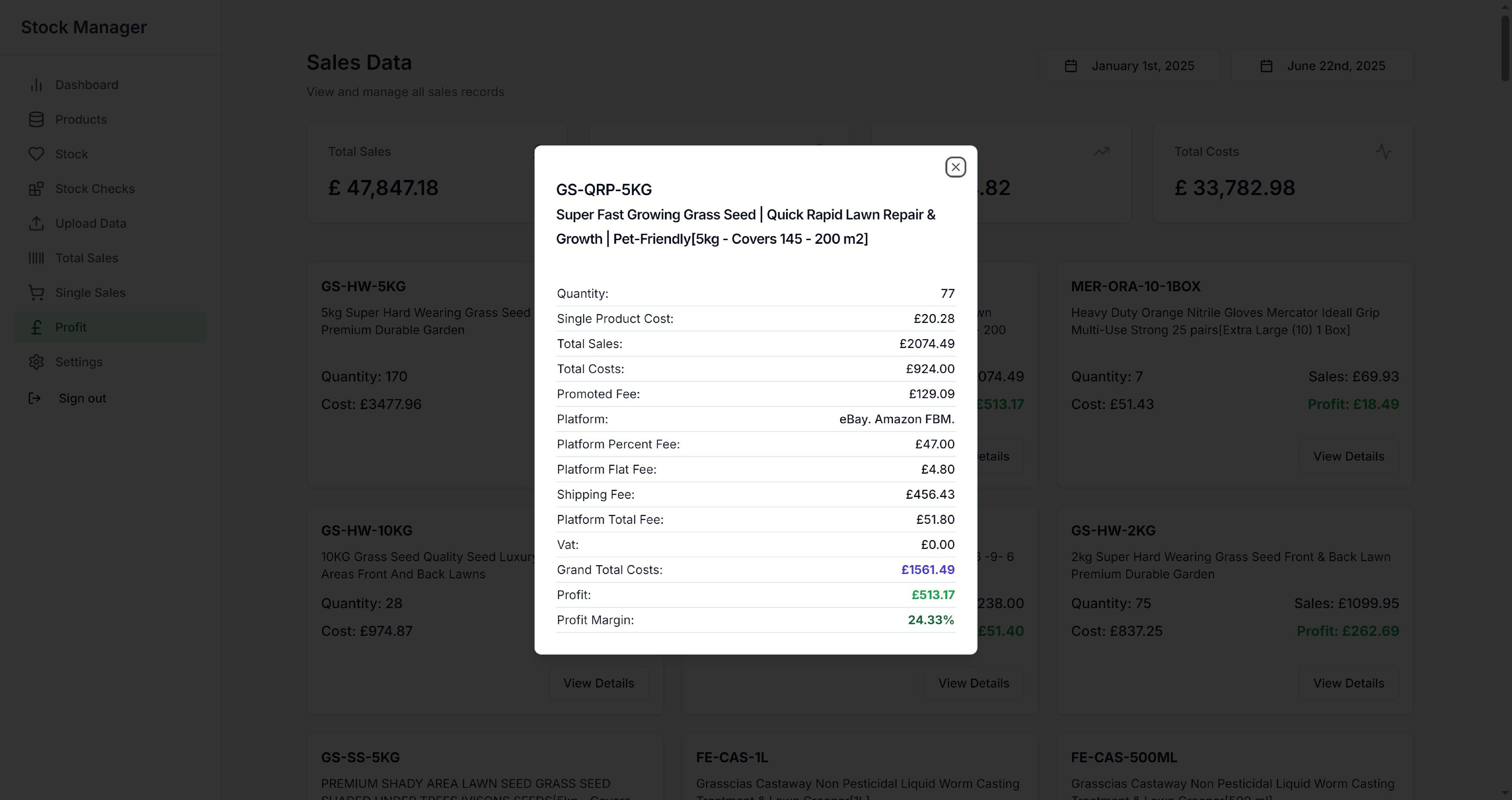Viewport: 1512px width, 800px height.
Task: Click calendar icon beside June 22nd, 2025
Action: 1266,66
